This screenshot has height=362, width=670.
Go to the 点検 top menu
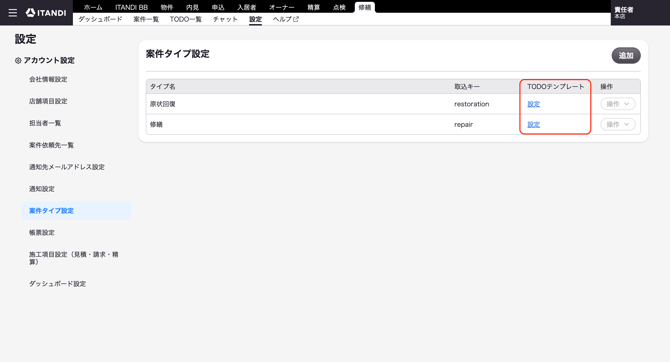[339, 7]
